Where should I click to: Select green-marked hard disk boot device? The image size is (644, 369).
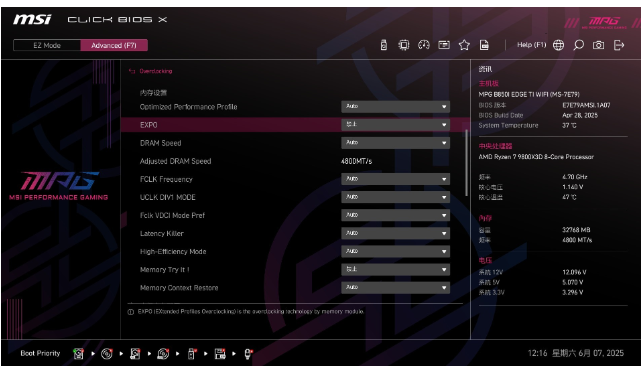coord(78,353)
